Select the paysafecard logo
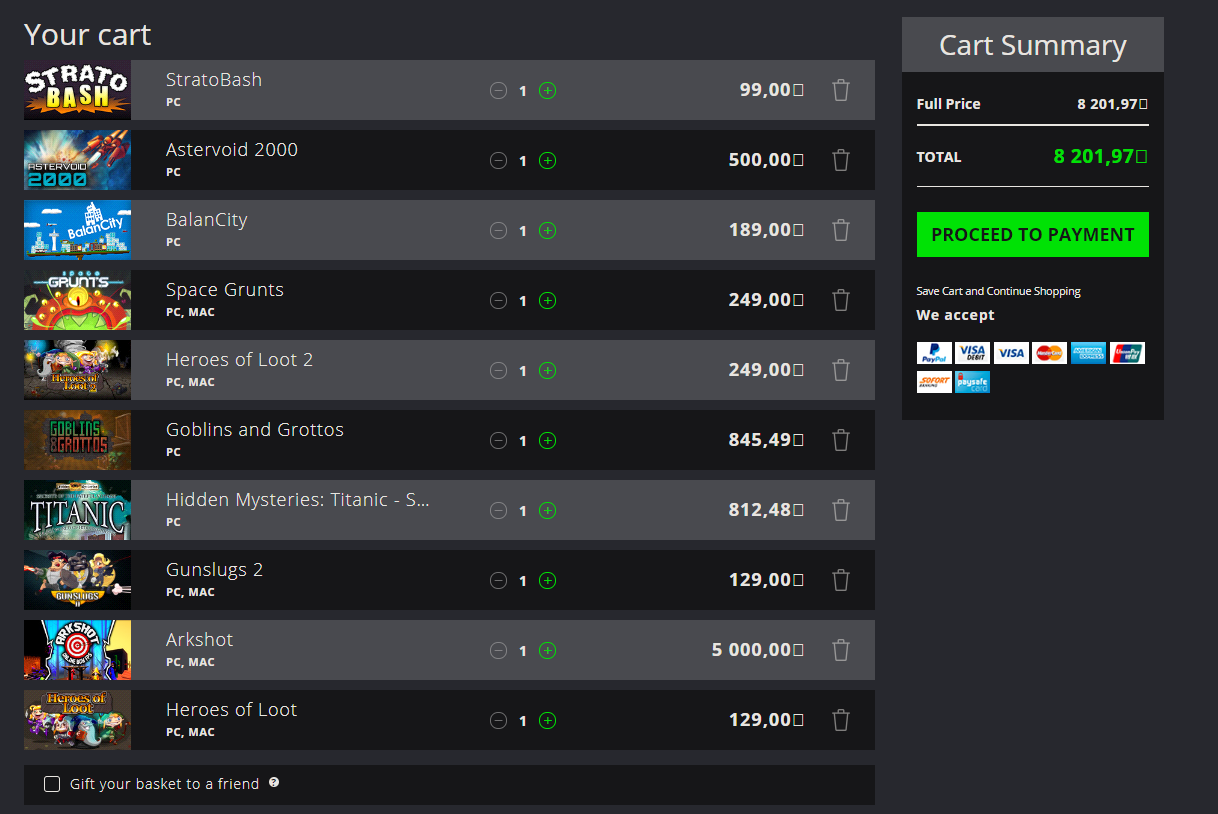This screenshot has width=1218, height=814. (x=972, y=382)
